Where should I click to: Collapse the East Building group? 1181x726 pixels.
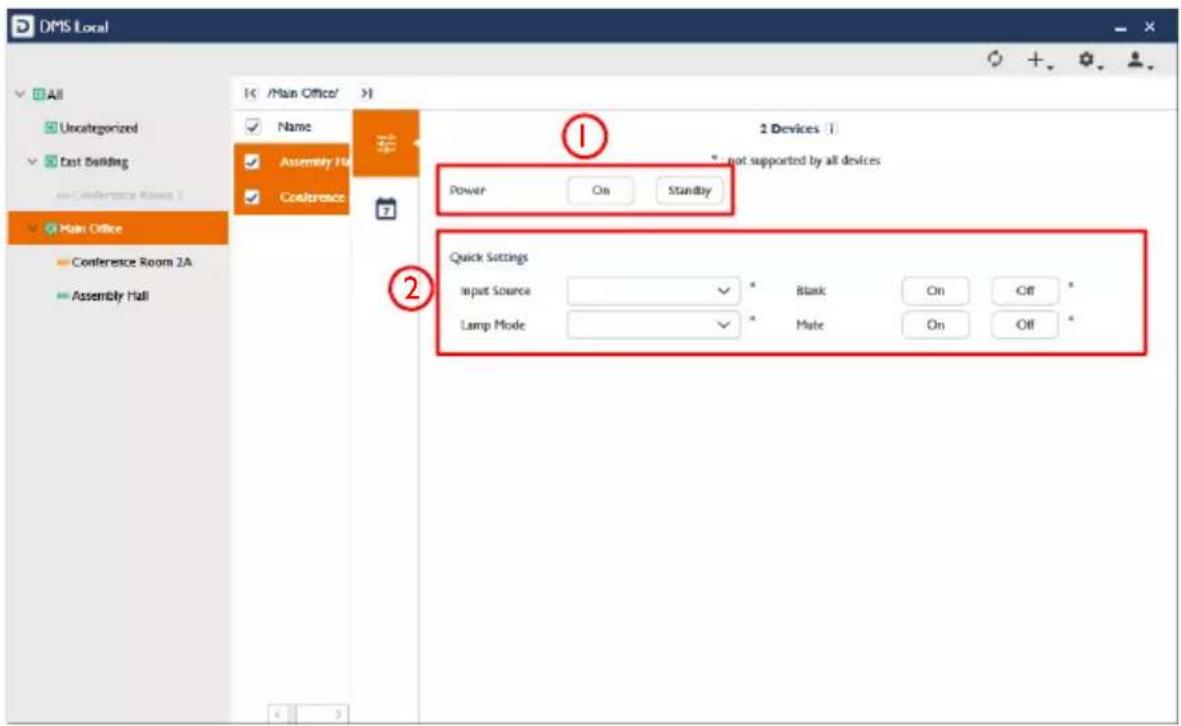pyautogui.click(x=32, y=162)
